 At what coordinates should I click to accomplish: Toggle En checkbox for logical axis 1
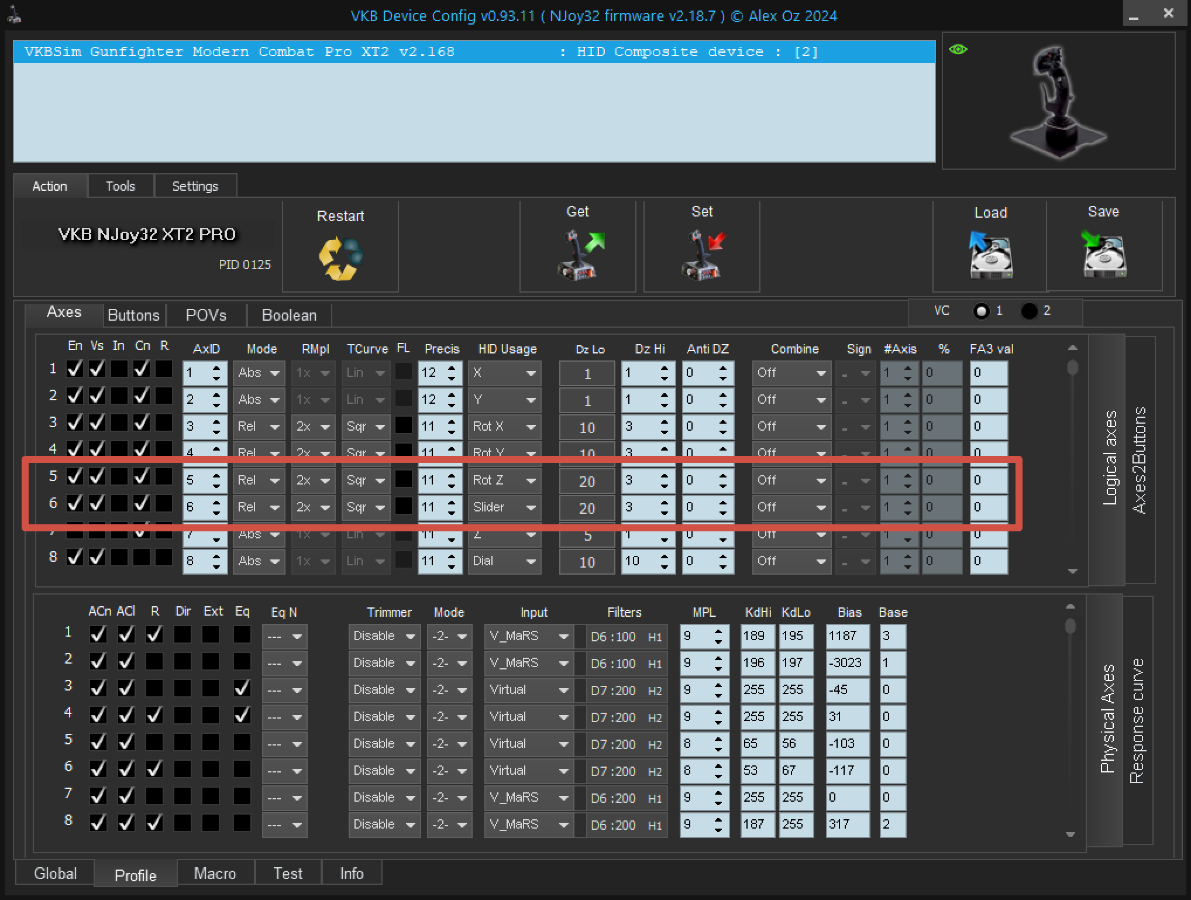pos(74,368)
